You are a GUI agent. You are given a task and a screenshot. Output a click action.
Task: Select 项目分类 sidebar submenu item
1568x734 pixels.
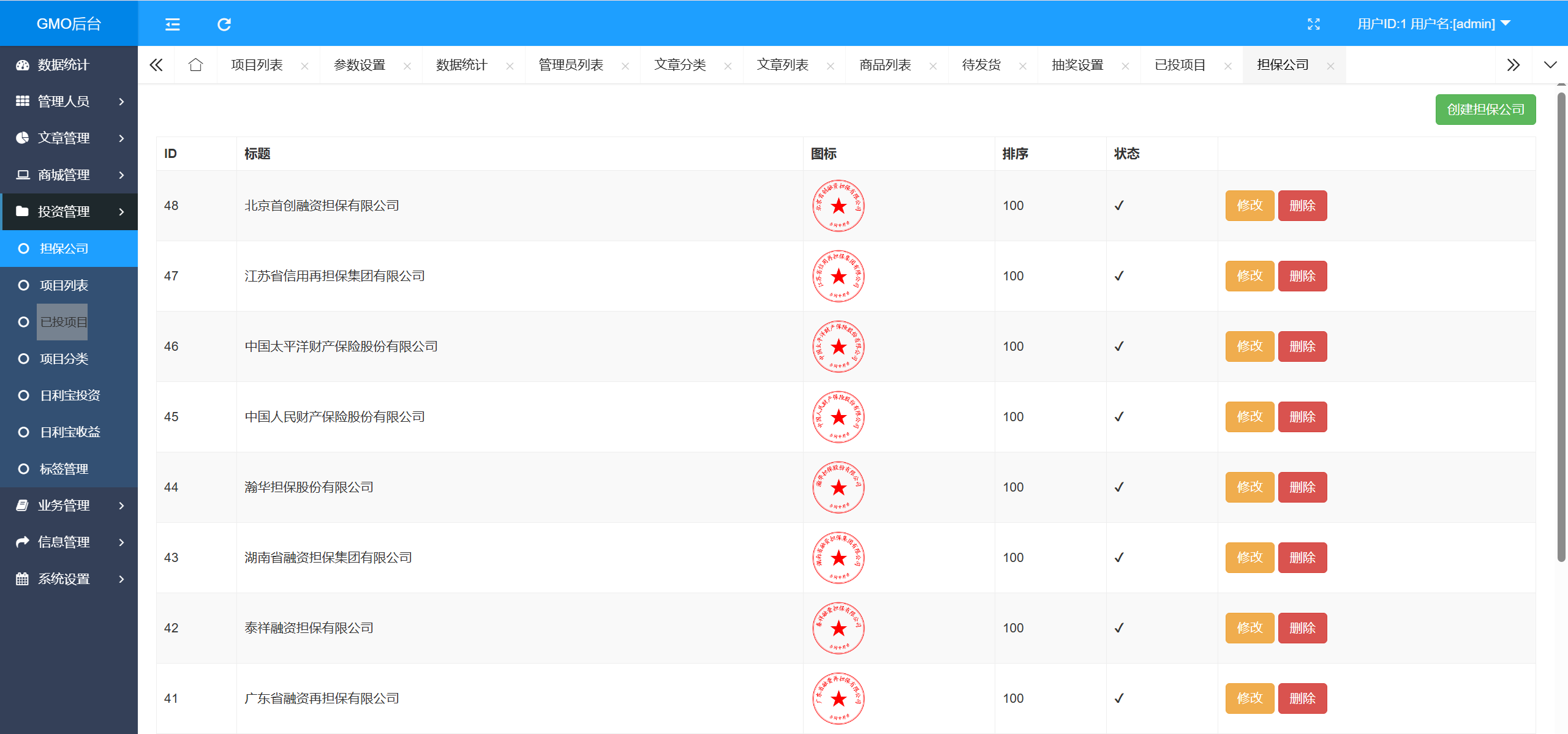click(64, 359)
